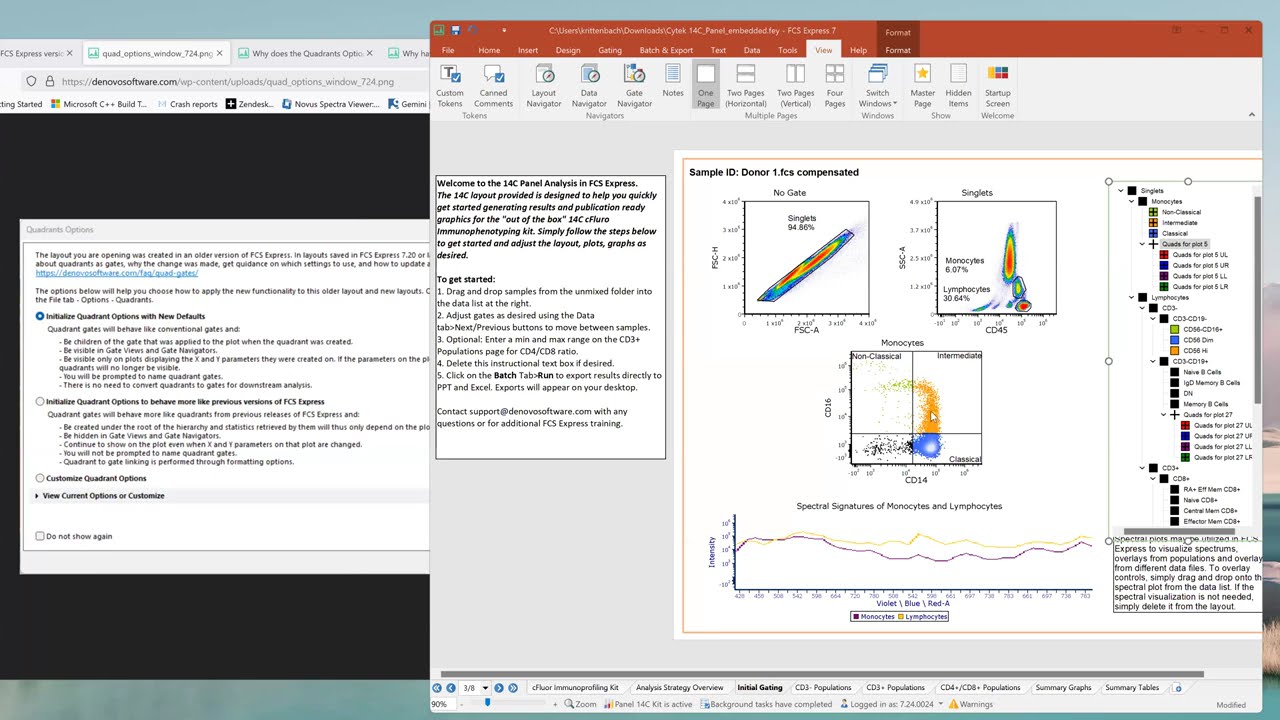Open the Gate Navigator
Screen dimensions: 1280x720
click(634, 85)
